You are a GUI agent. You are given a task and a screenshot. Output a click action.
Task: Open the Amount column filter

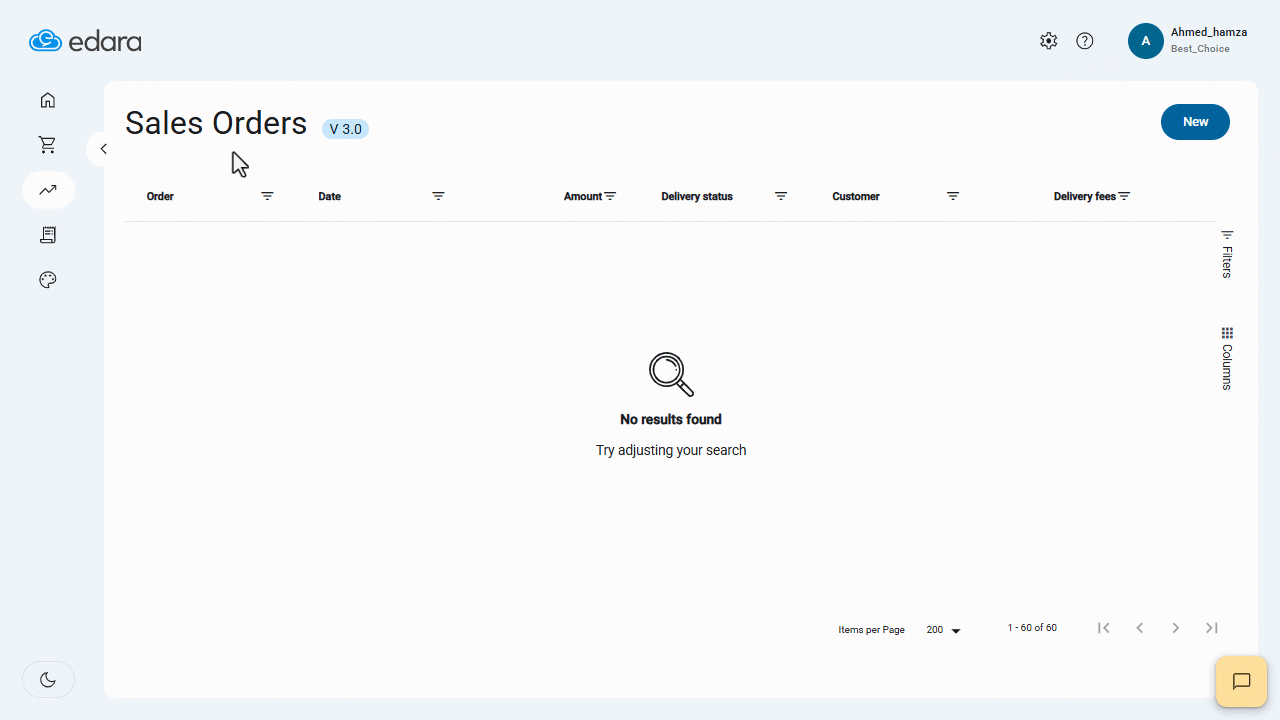(610, 196)
